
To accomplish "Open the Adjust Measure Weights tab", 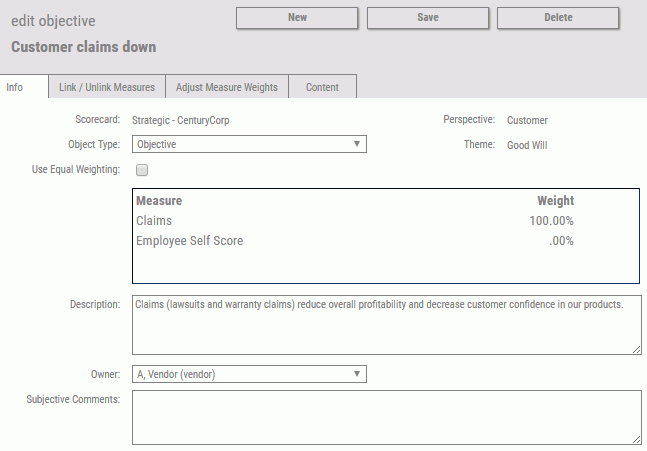I will coord(227,87).
